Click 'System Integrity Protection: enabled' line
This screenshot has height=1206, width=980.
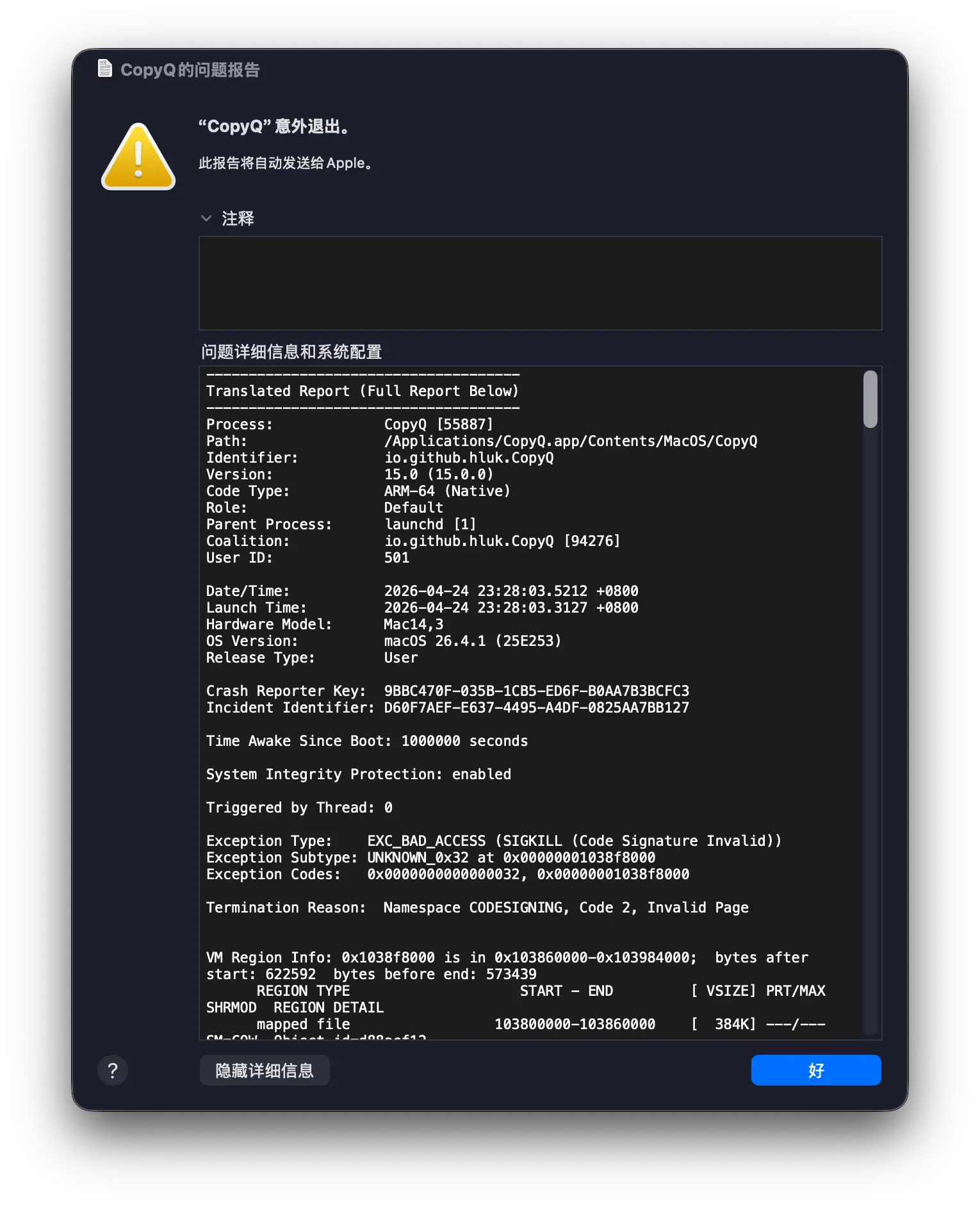pos(359,774)
